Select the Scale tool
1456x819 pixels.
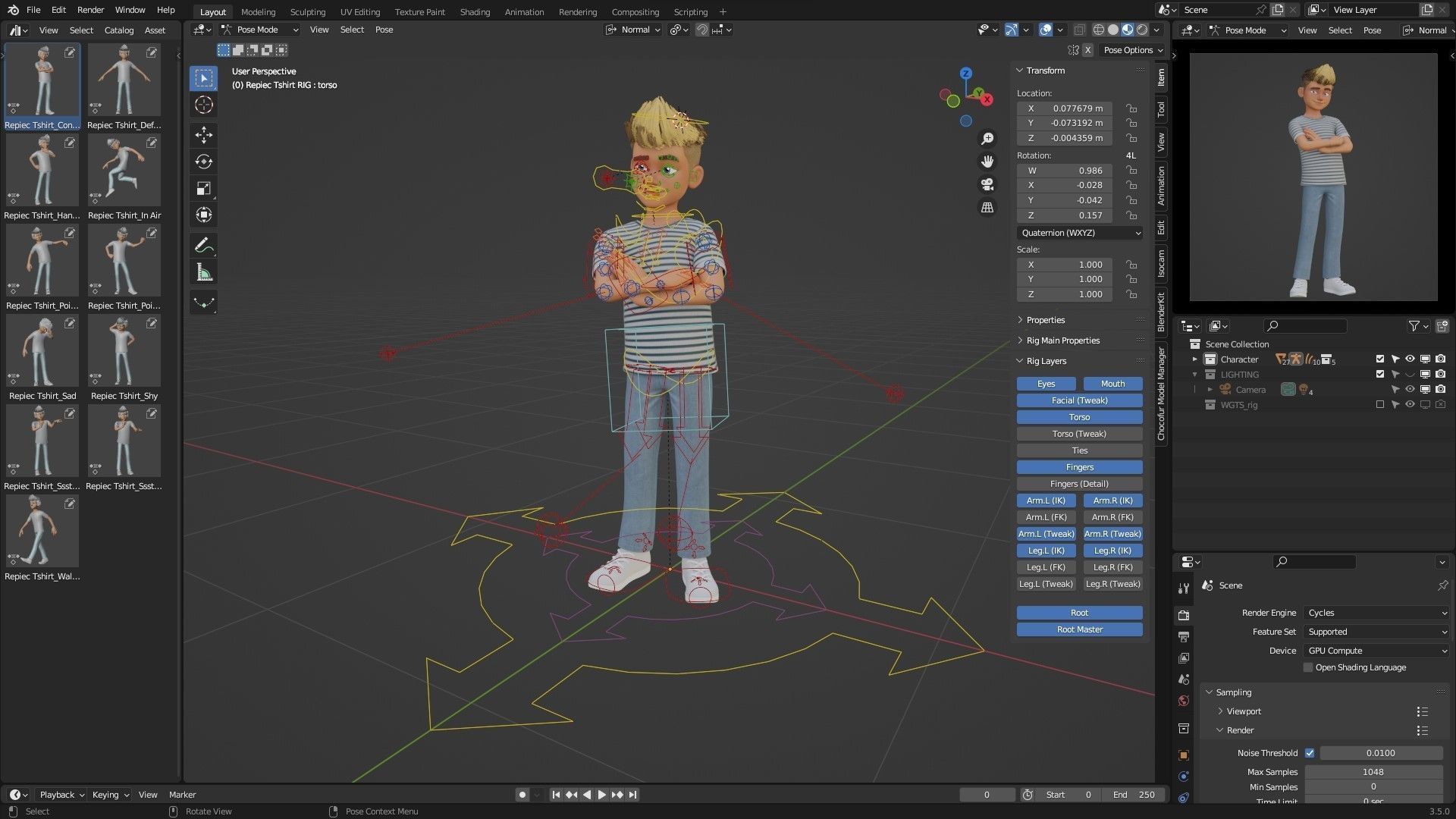point(203,188)
